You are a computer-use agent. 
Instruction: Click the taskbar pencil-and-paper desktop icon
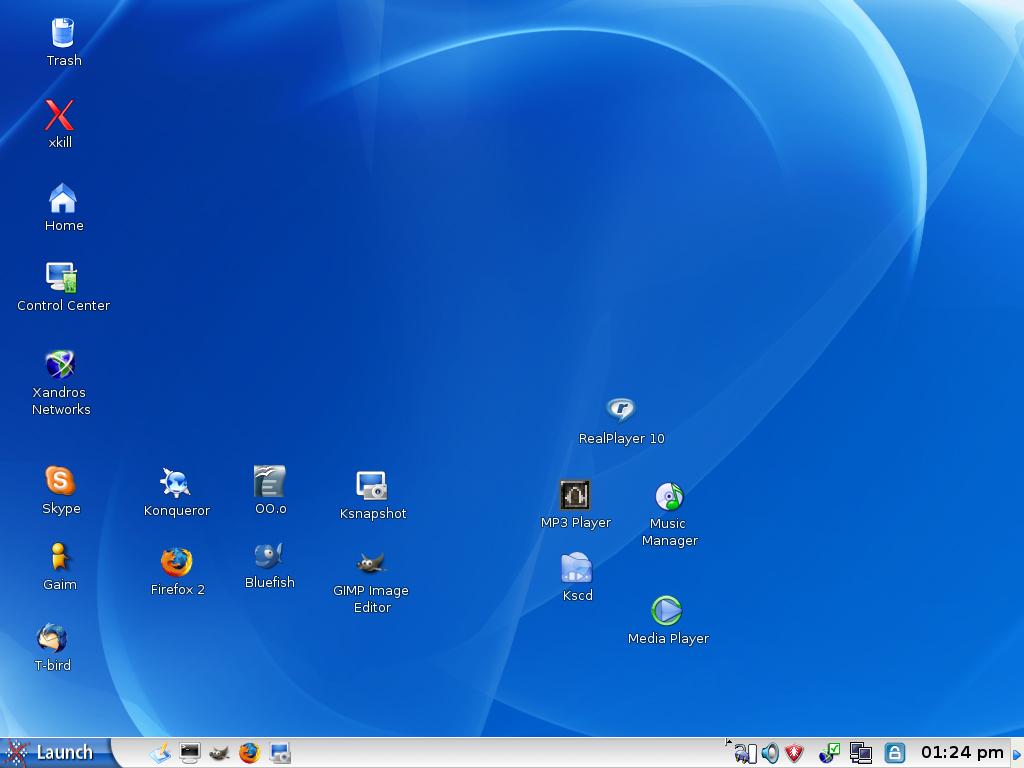pos(159,753)
